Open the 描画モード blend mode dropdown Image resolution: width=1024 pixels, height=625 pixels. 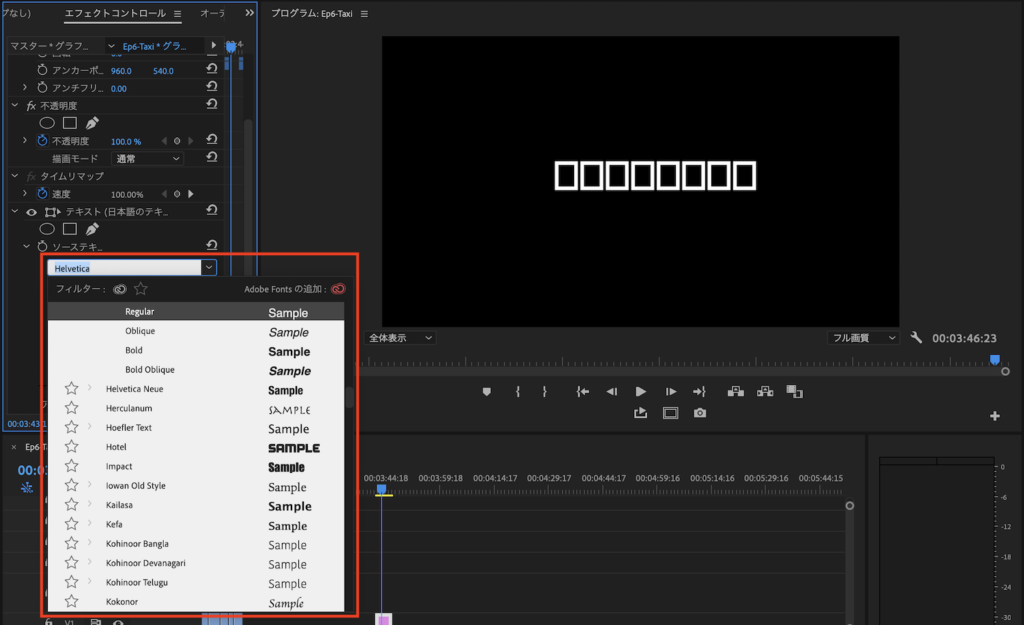(x=146, y=158)
